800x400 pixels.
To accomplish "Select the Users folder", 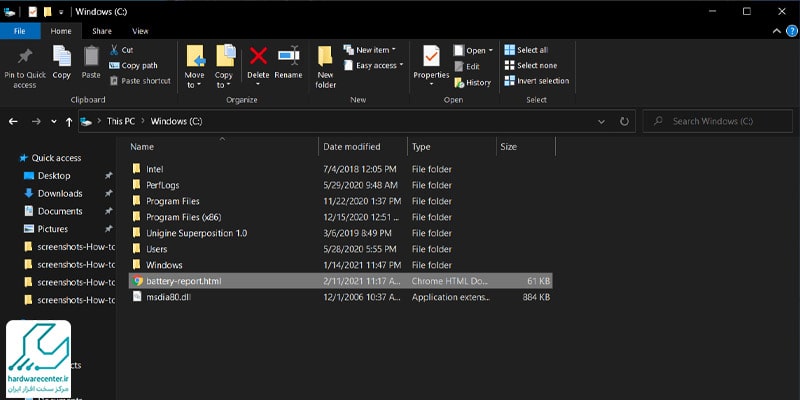I will pos(340,249).
